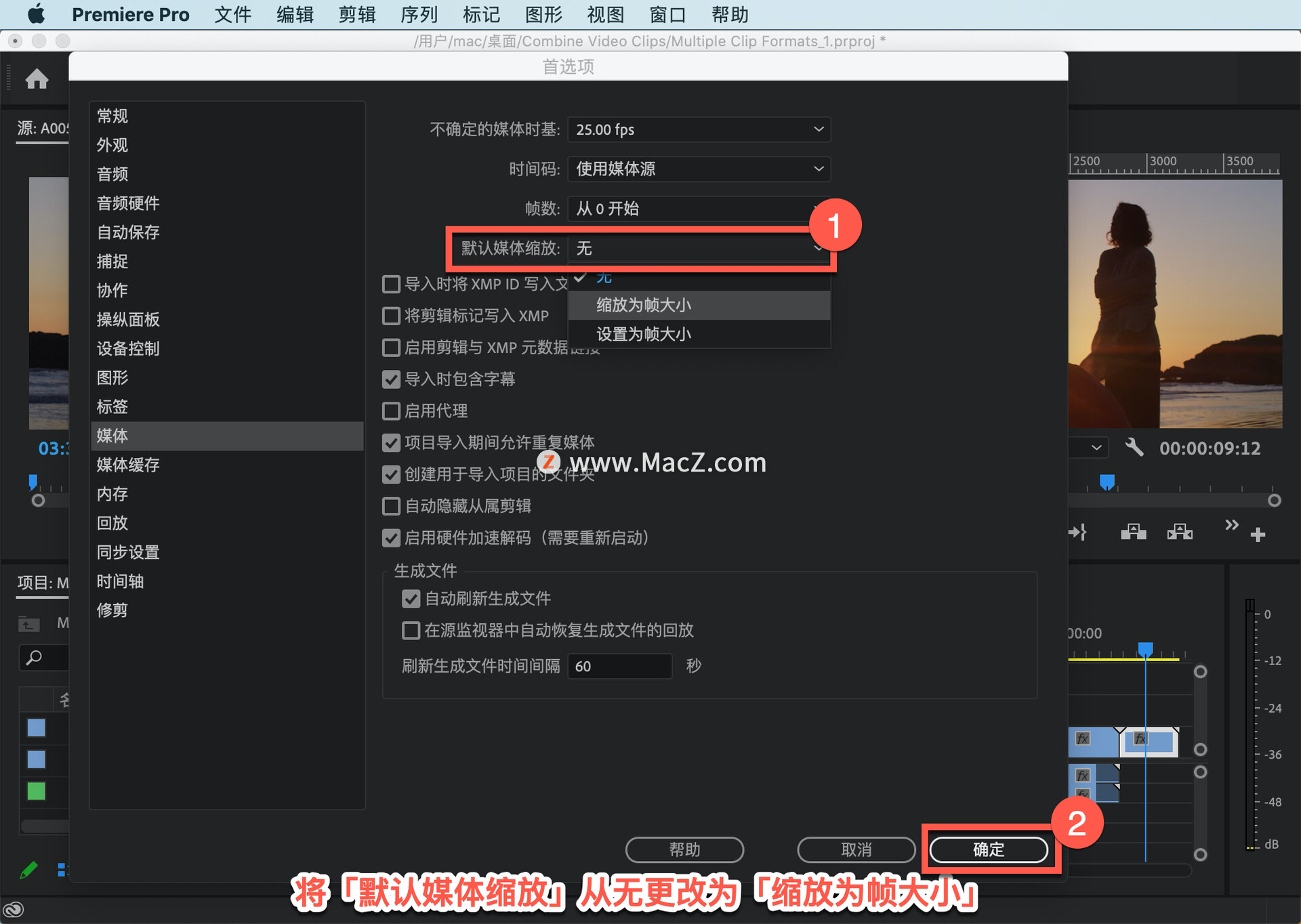Click the Home icon
The width and height of the screenshot is (1301, 924).
tap(37, 79)
